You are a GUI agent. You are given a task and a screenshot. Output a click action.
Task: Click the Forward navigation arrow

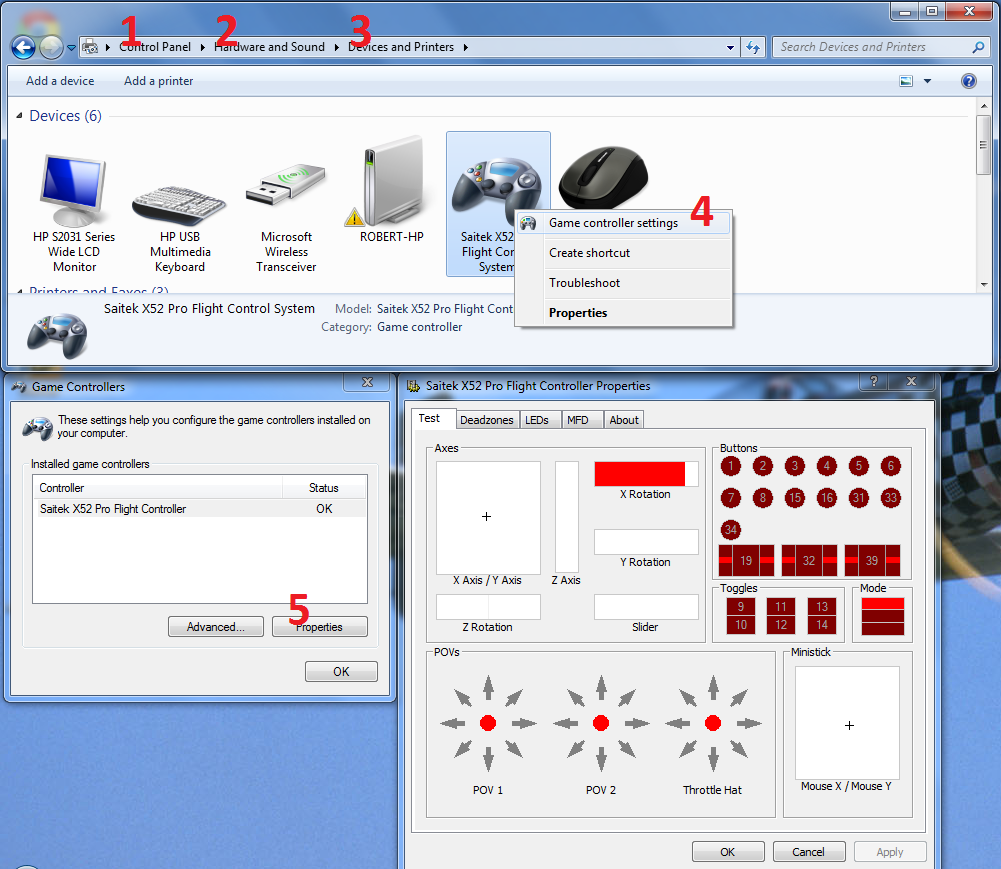pos(51,47)
